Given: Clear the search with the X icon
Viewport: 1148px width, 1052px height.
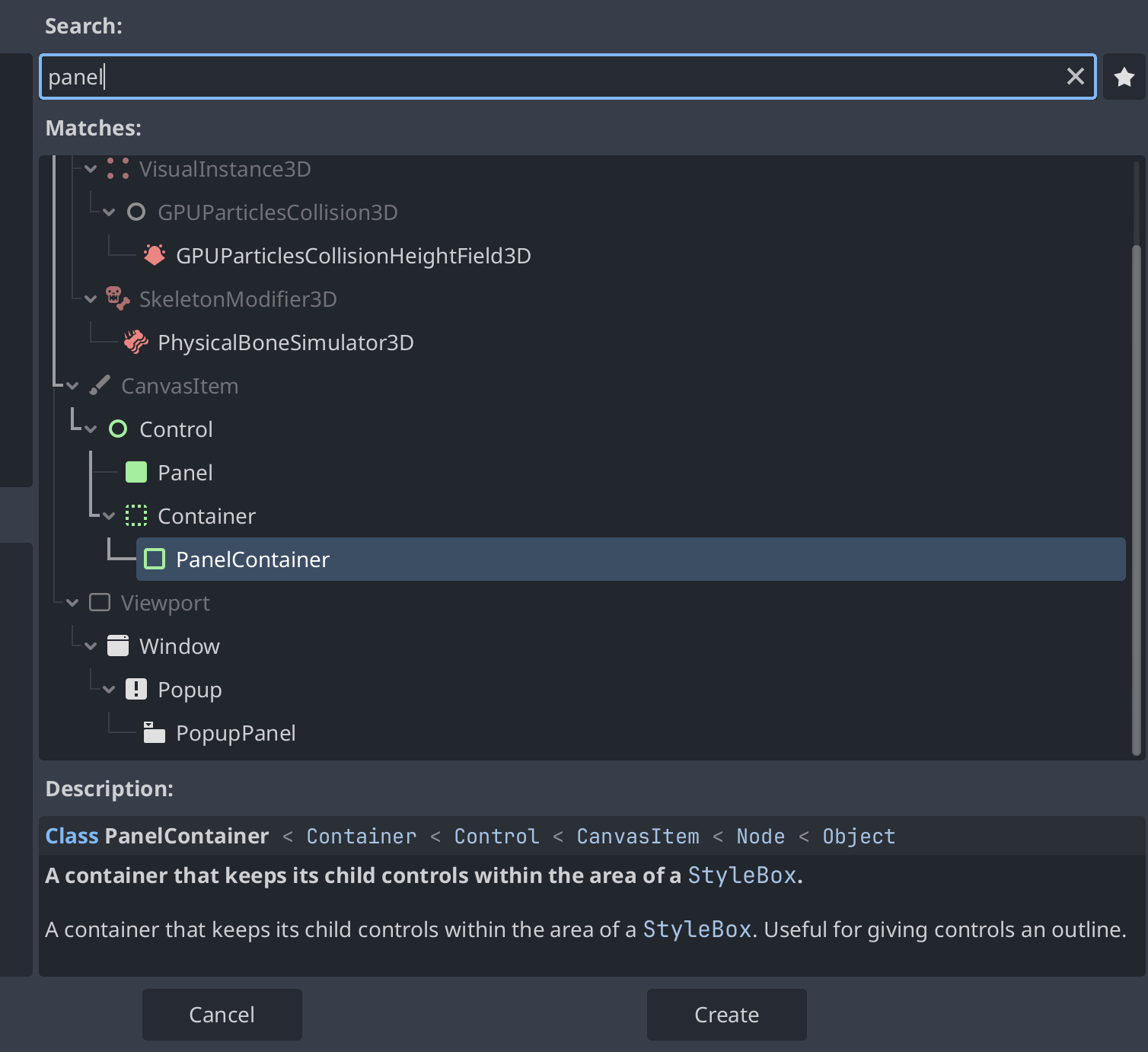Looking at the screenshot, I should click(x=1075, y=76).
